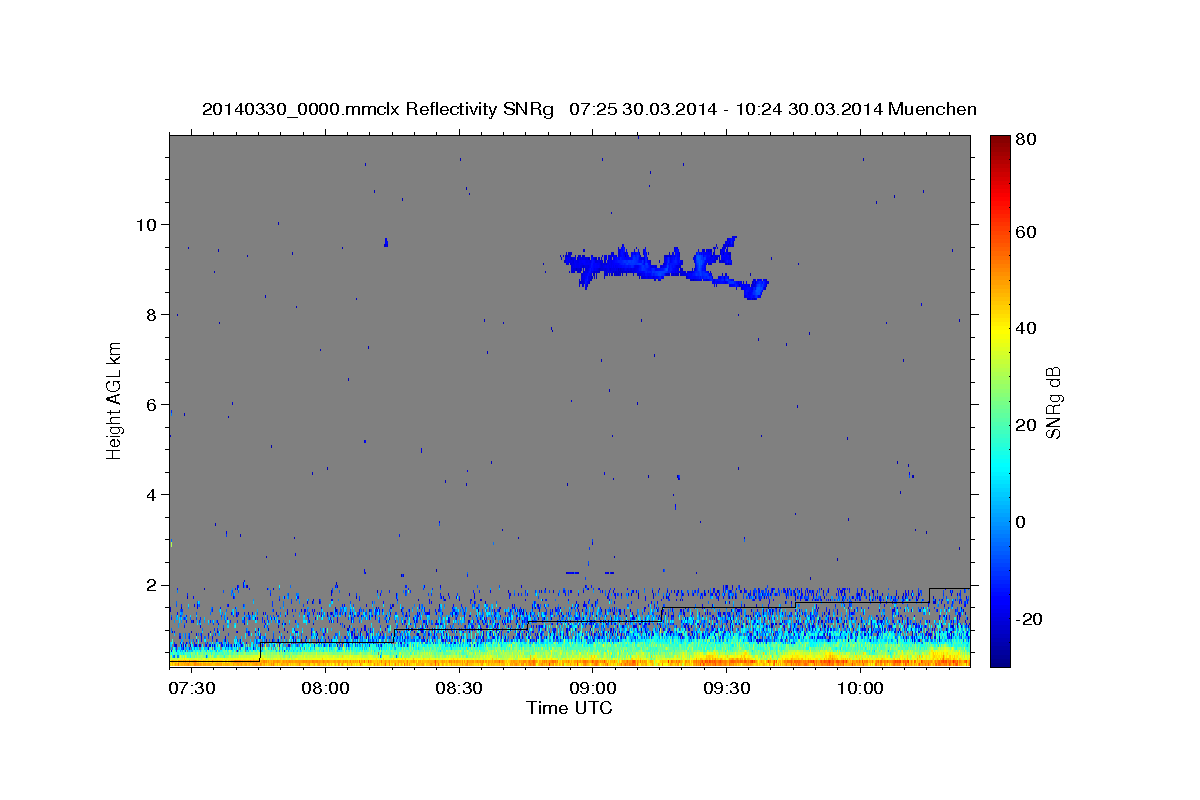
Task: Click the small blue echo near 9.6 km at 08:13
Action: tap(386, 242)
